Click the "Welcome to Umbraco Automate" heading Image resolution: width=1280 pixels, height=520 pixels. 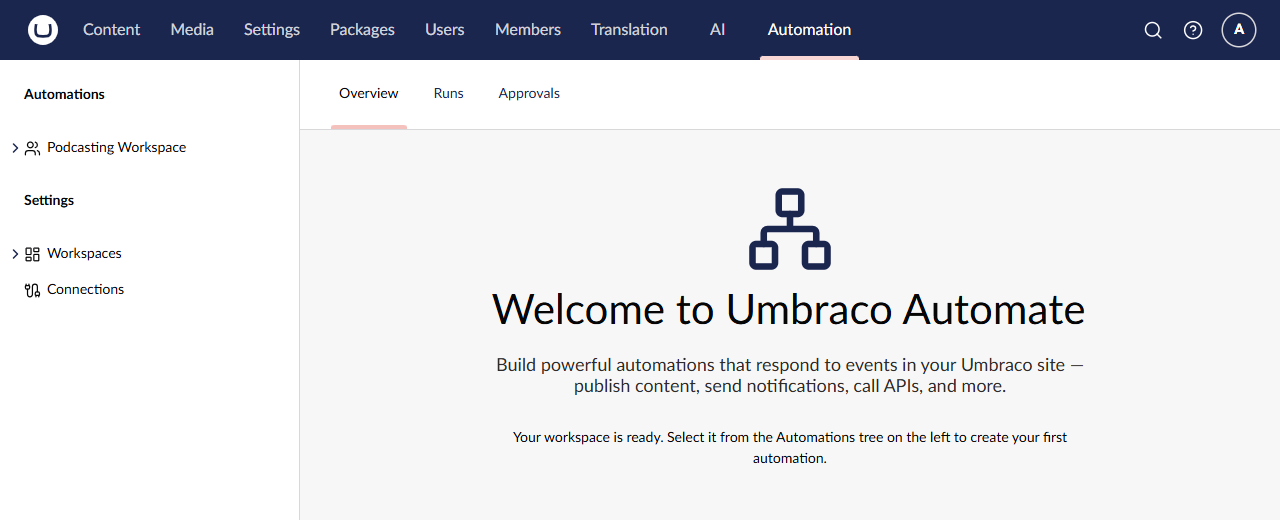coord(789,310)
